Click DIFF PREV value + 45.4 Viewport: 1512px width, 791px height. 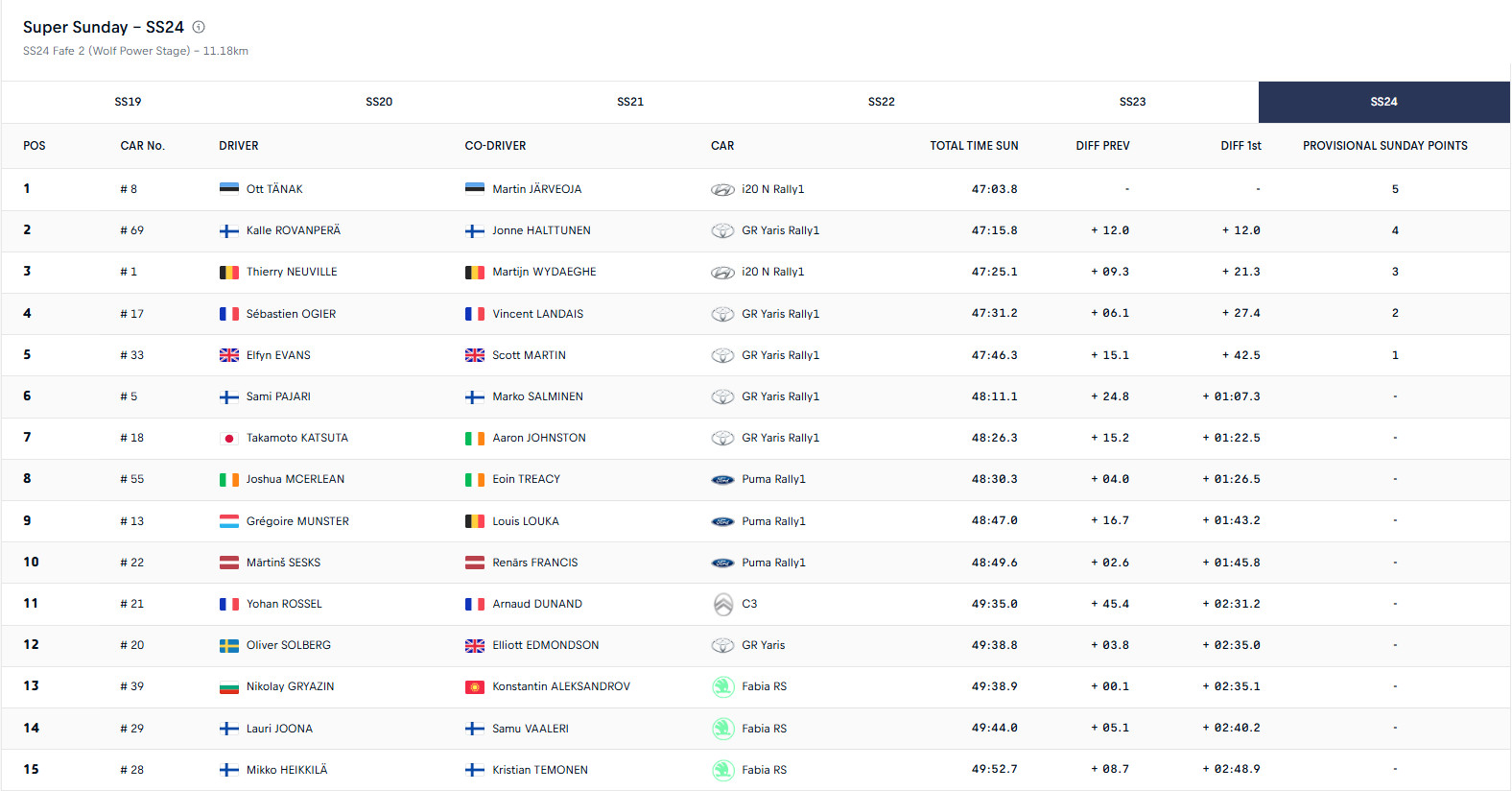[1110, 604]
